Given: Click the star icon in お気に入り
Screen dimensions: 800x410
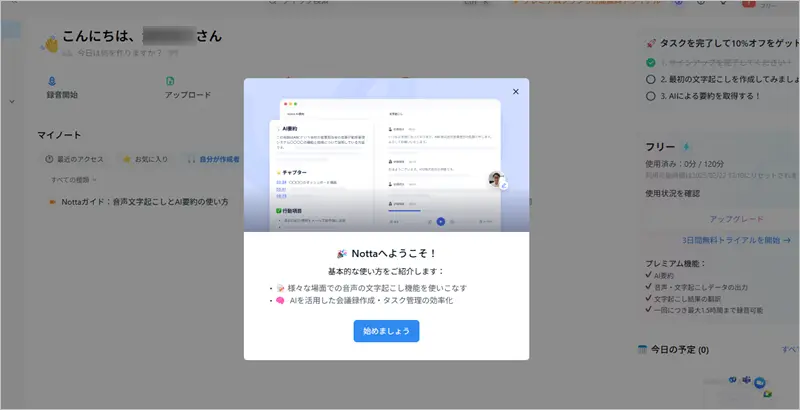Looking at the screenshot, I should point(127,159).
